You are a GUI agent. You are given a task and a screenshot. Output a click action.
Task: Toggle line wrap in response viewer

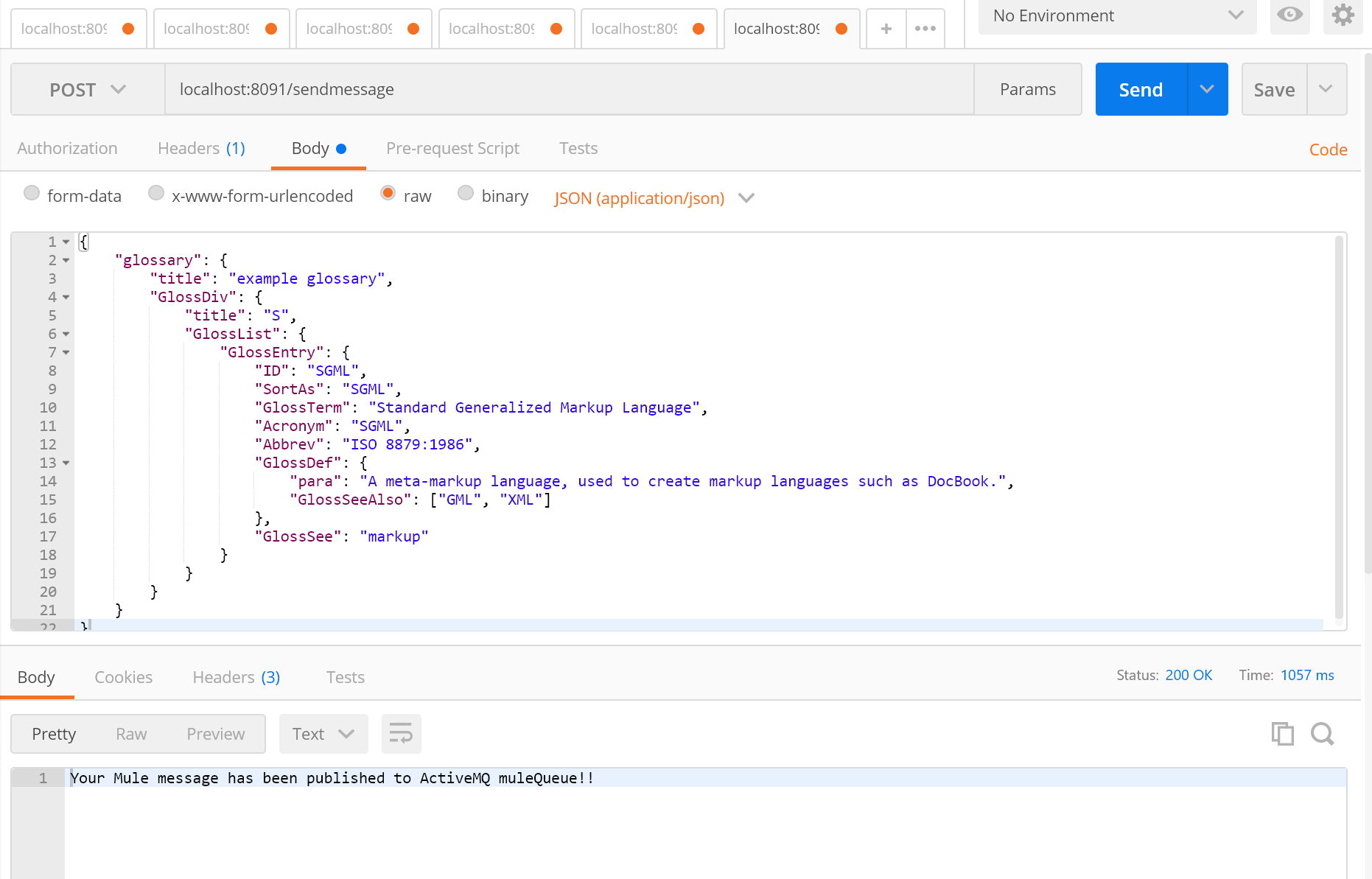[x=401, y=734]
